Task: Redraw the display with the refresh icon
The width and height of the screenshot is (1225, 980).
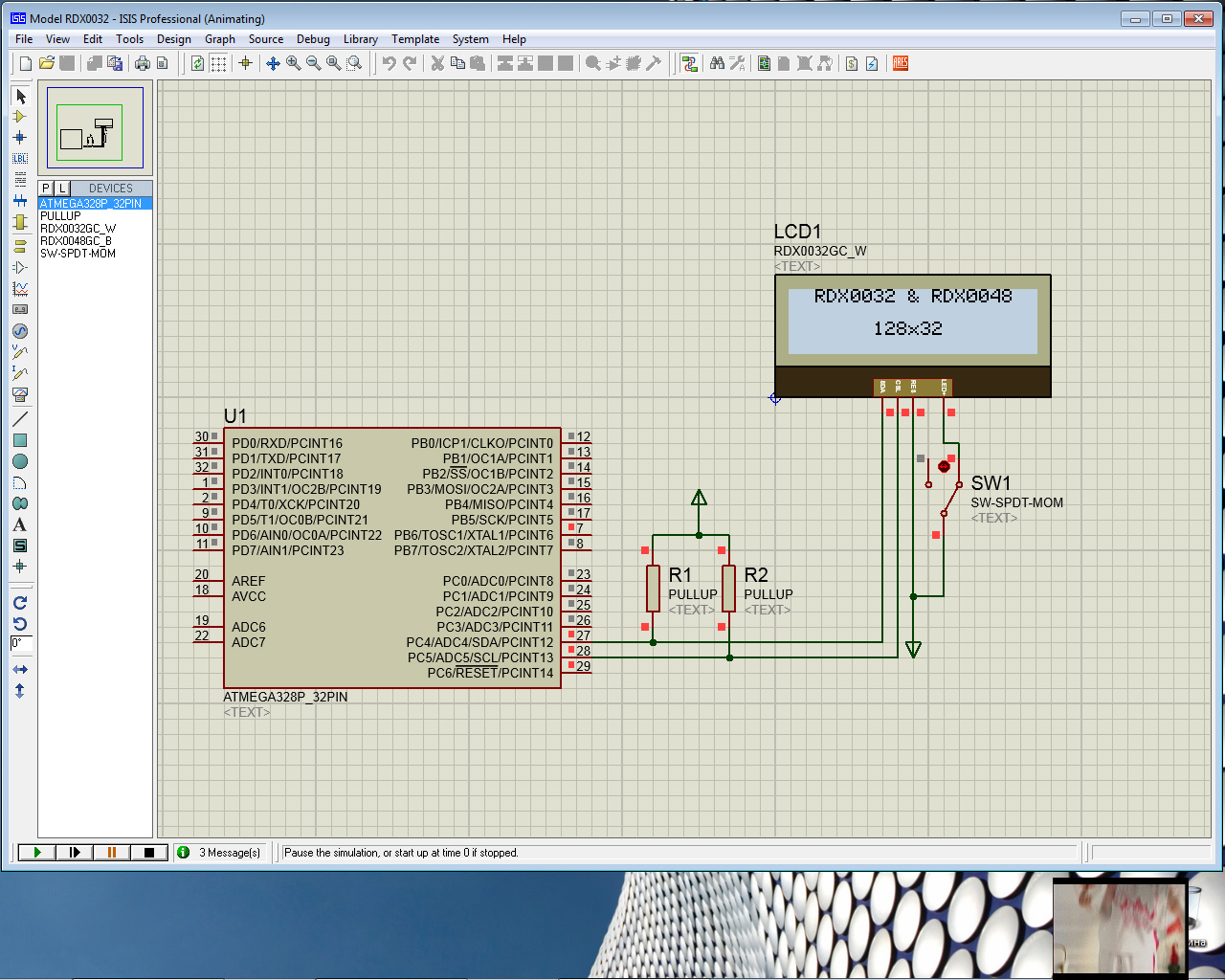Action: pos(197,63)
